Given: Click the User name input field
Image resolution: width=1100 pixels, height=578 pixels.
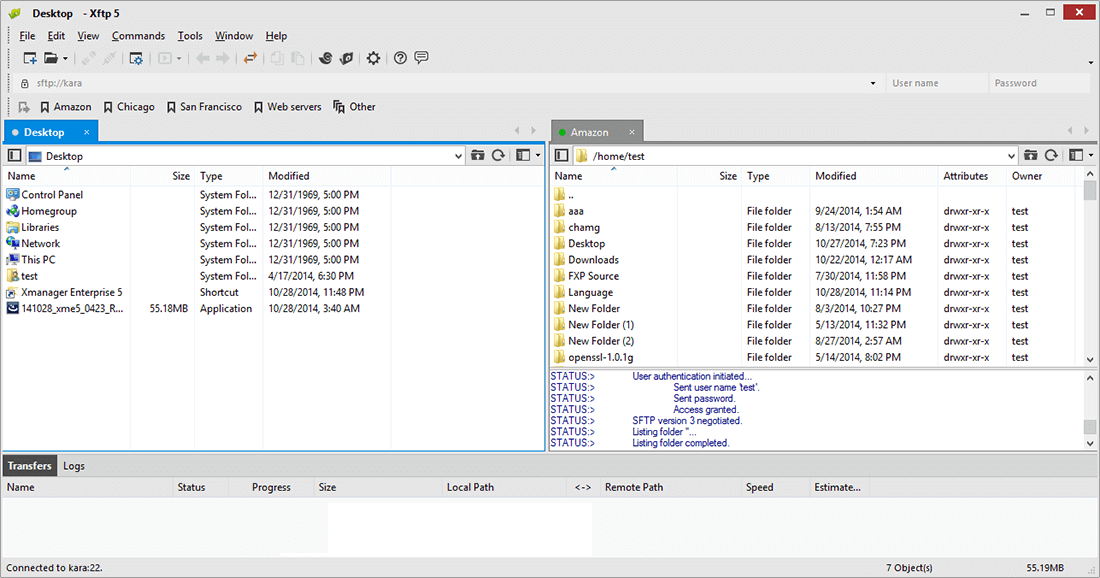Looking at the screenshot, I should coord(936,83).
